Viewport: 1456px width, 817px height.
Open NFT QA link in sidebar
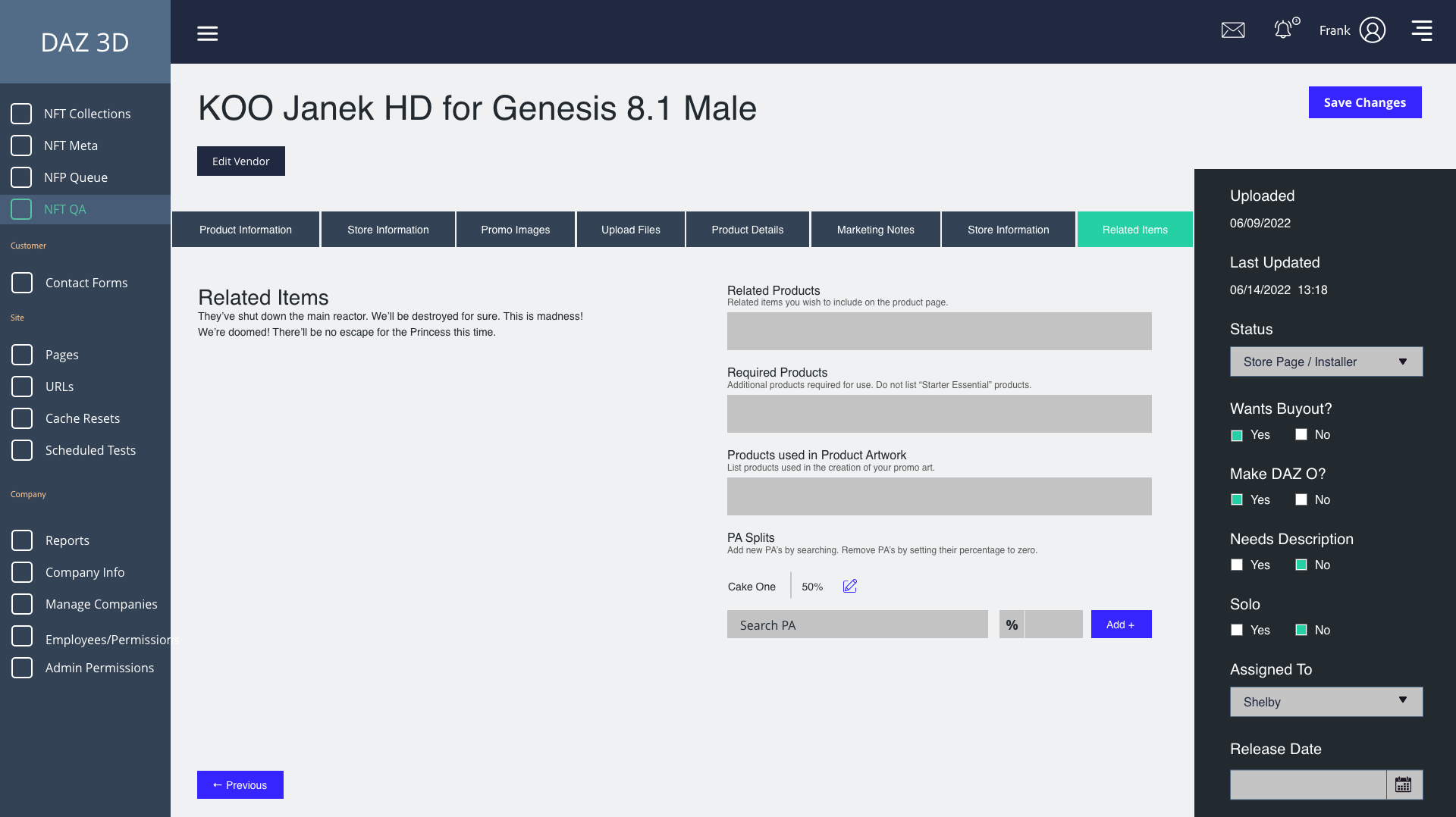pyautogui.click(x=65, y=209)
